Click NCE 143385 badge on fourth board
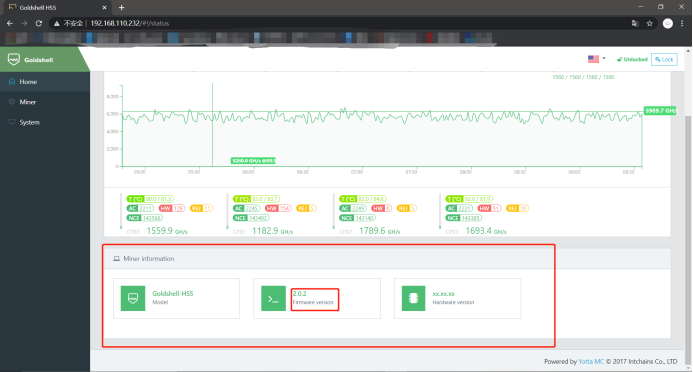Viewport: 693px width, 372px height. coord(465,218)
